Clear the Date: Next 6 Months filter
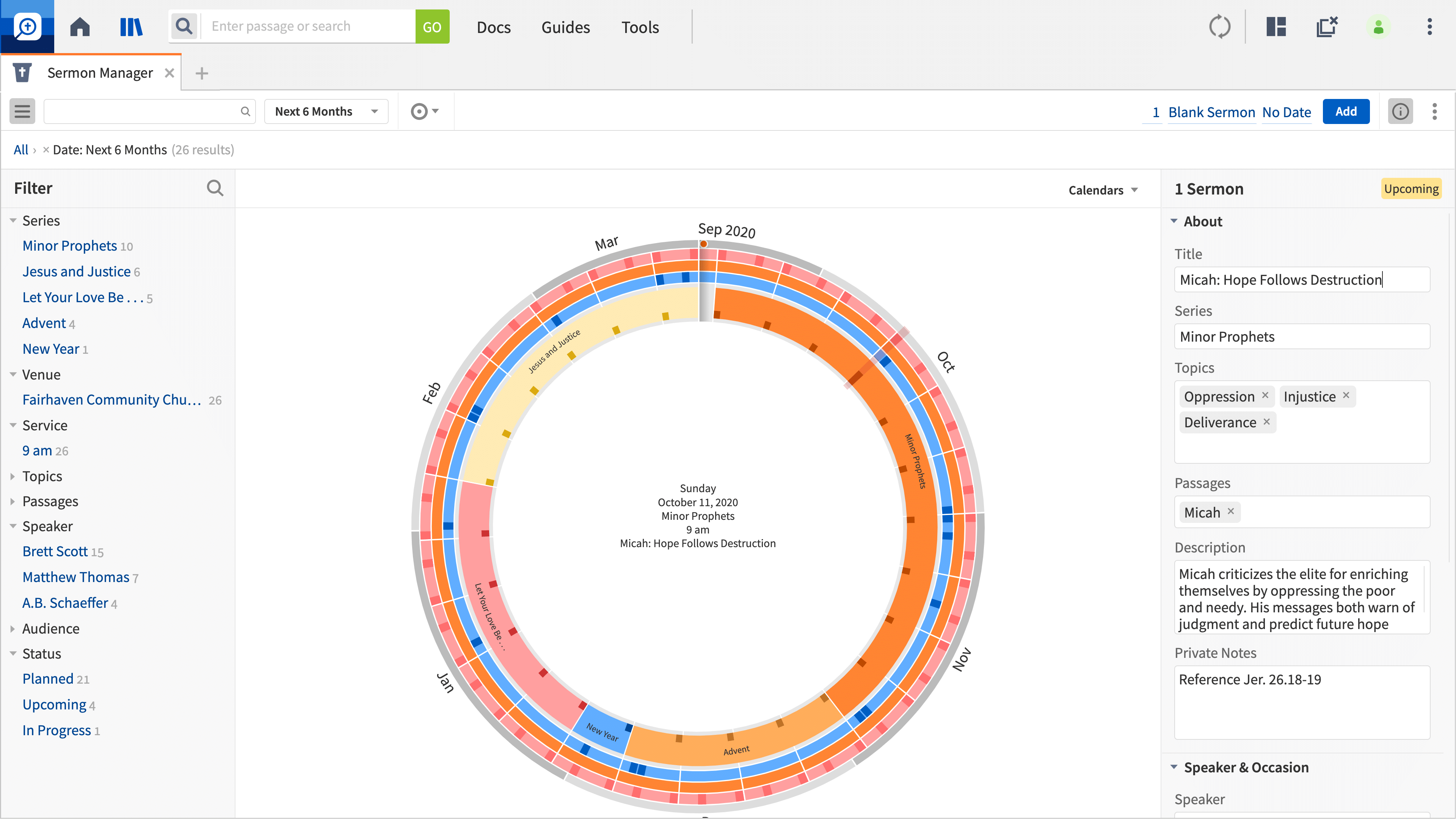This screenshot has width=1456, height=819. click(x=46, y=150)
